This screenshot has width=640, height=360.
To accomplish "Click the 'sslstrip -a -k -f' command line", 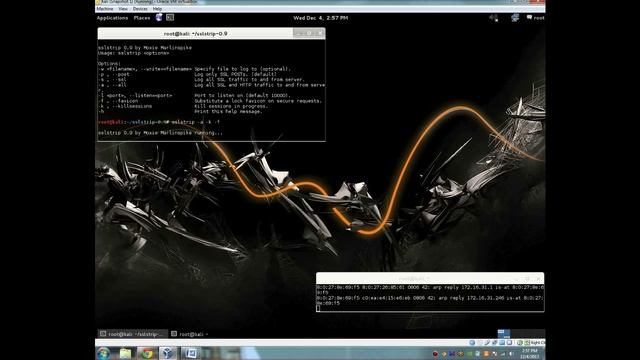I will click(195, 122).
